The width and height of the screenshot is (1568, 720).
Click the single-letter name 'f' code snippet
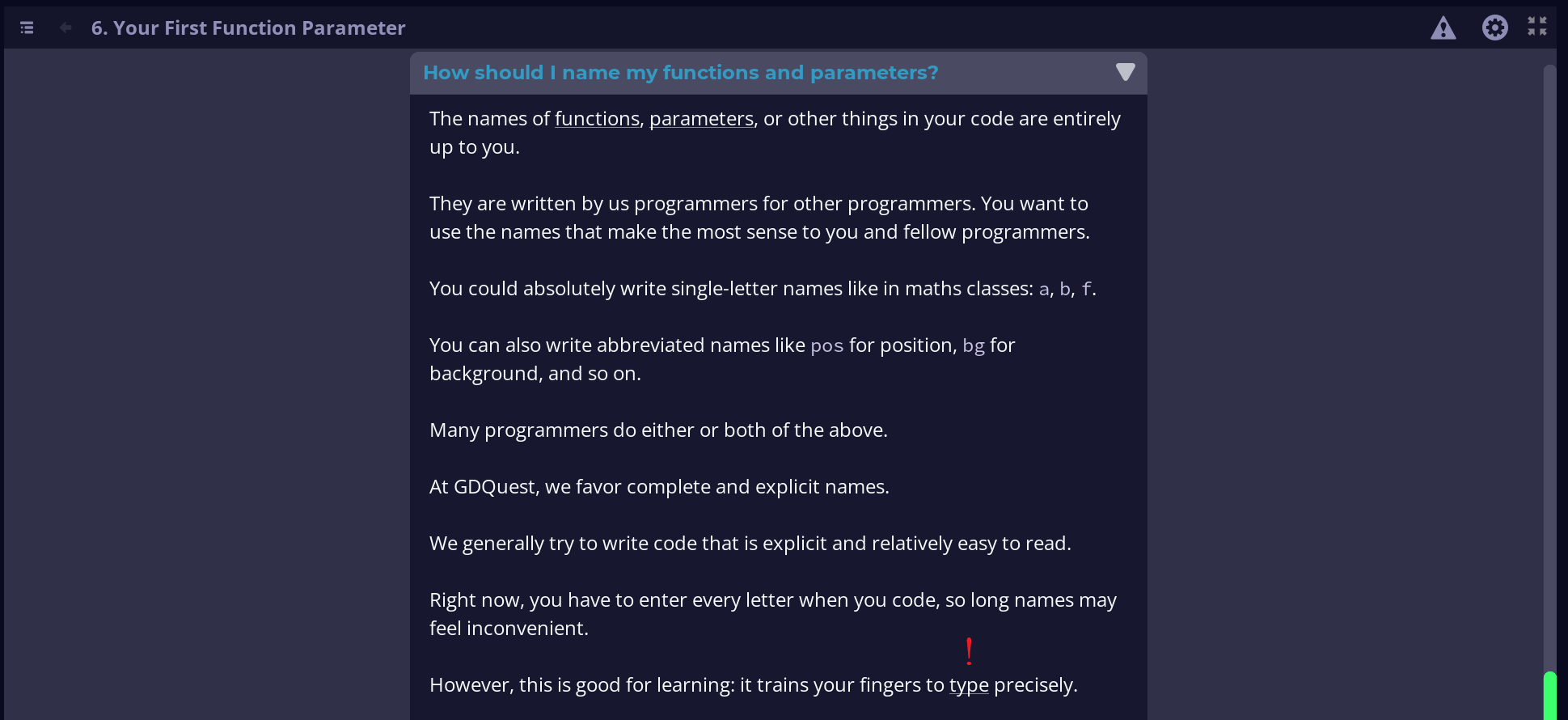1085,288
